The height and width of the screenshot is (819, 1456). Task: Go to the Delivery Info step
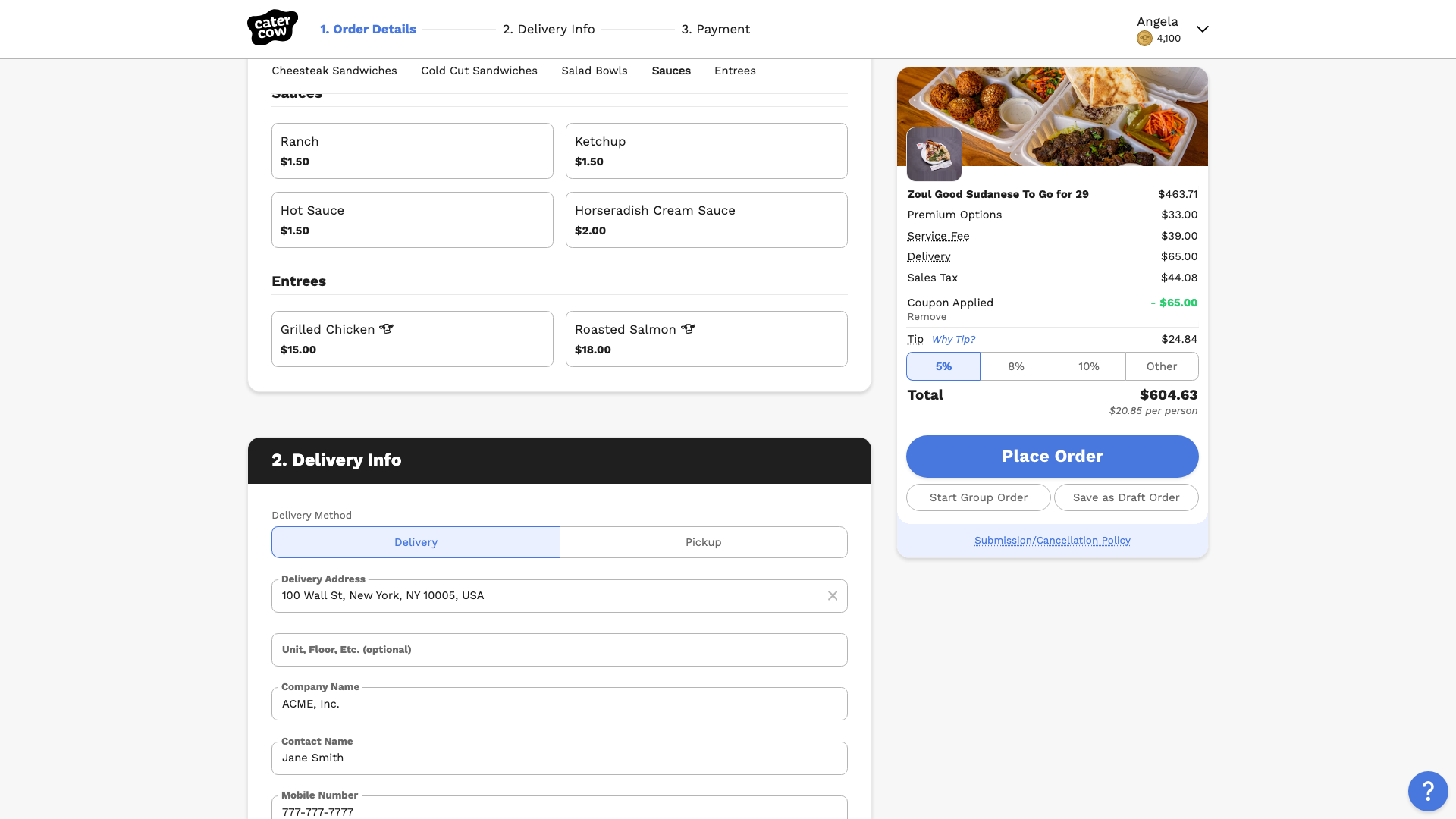click(x=549, y=30)
